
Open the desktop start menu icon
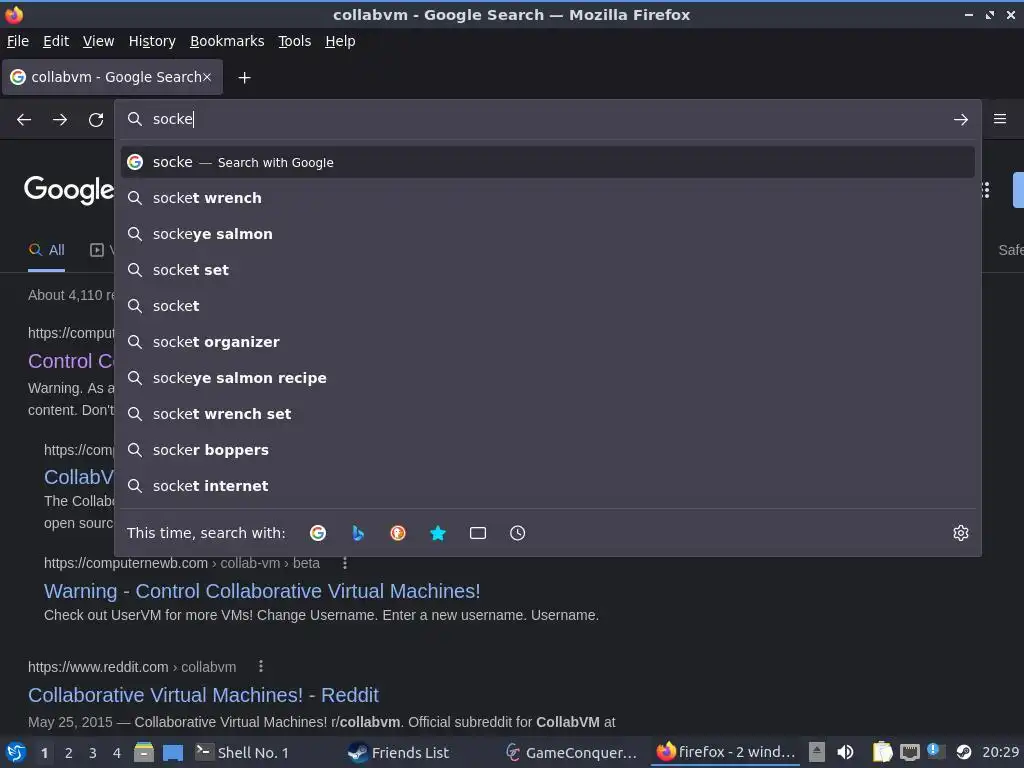(16, 752)
